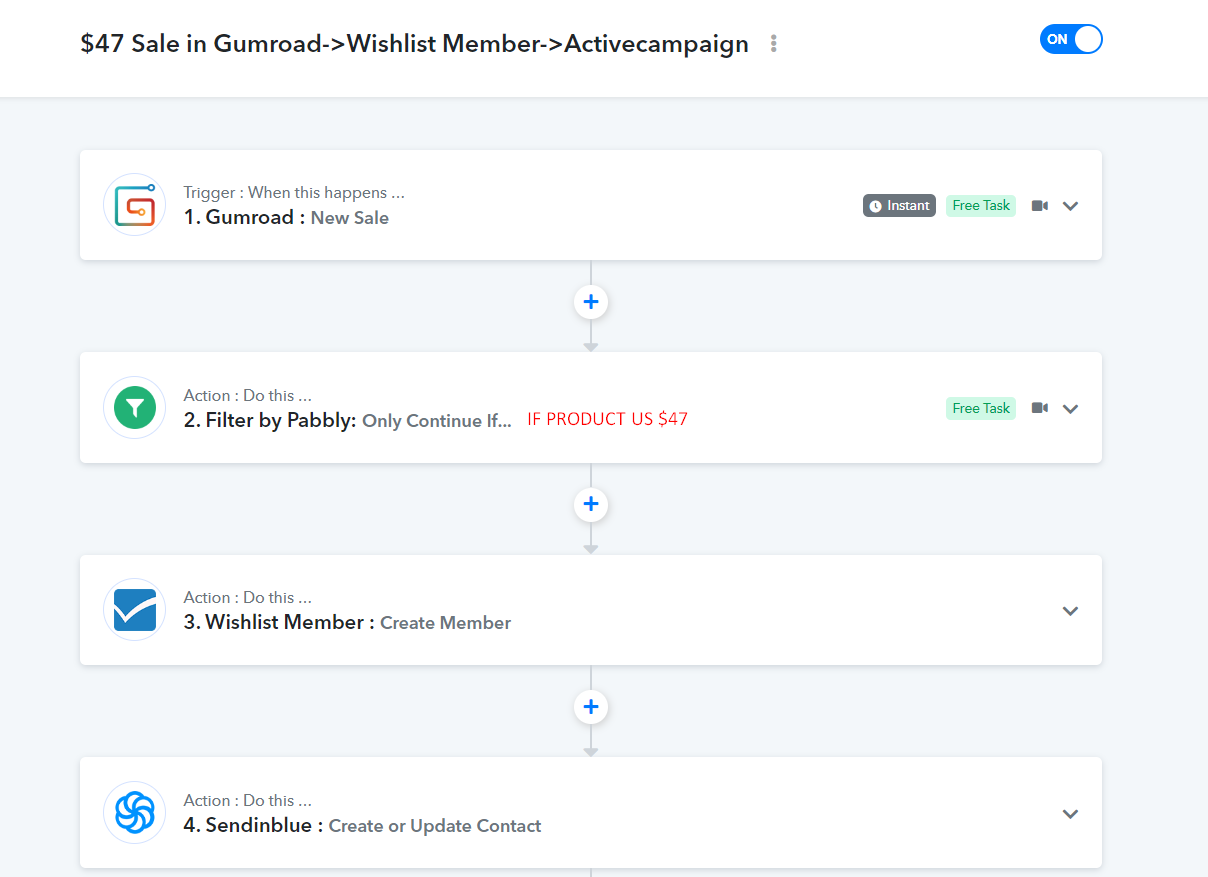
Task: Expand the Filter by Pabbly step
Action: (x=1070, y=408)
